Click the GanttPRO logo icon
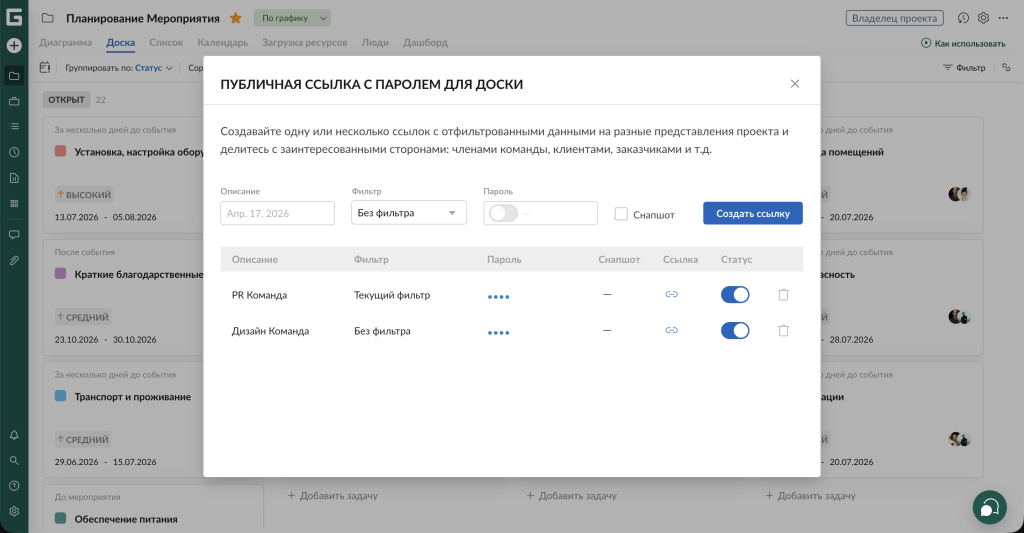 pyautogui.click(x=14, y=17)
